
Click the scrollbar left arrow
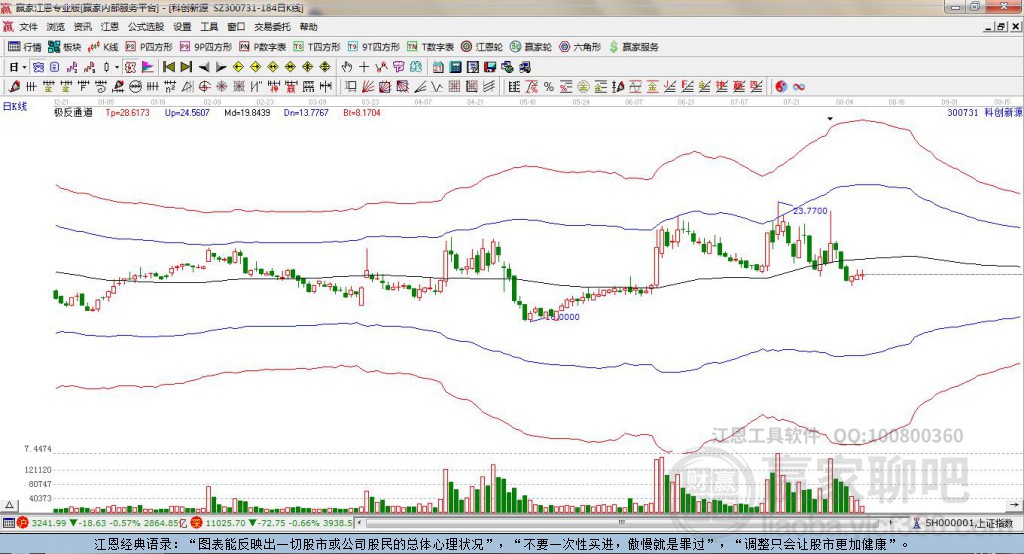[x=360, y=523]
